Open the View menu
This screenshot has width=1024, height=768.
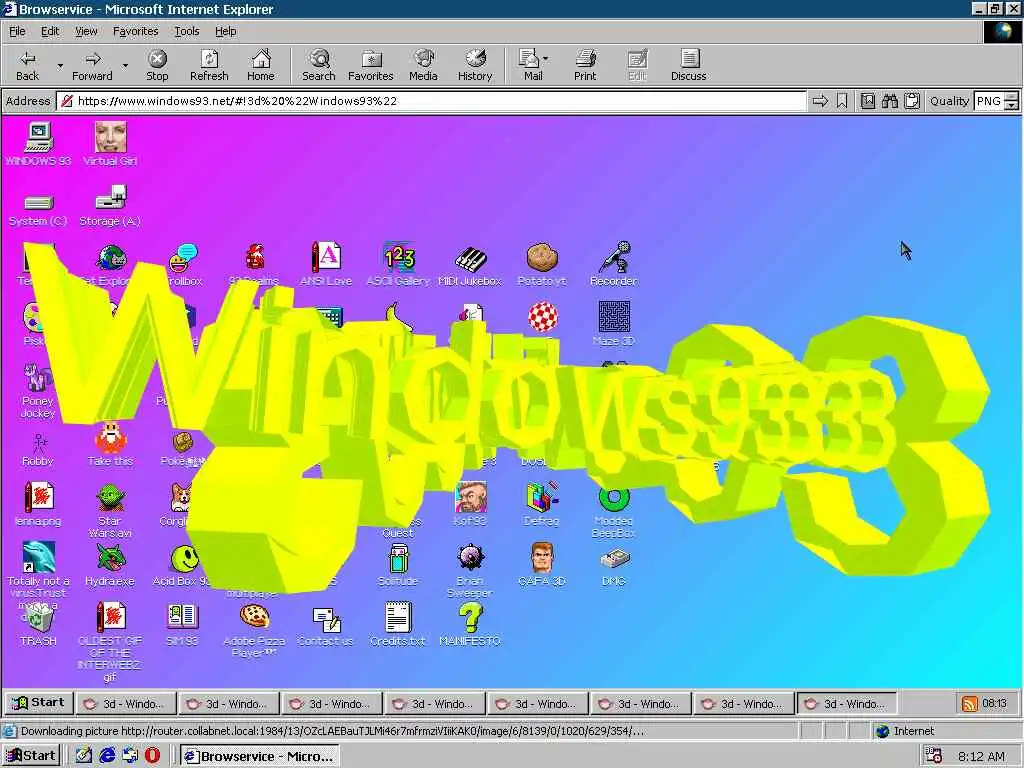(86, 31)
